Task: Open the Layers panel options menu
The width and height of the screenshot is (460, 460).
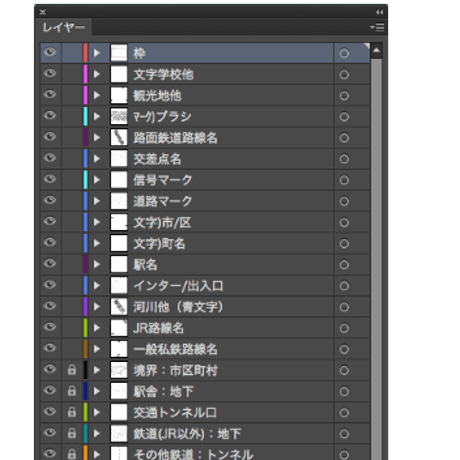Action: click(377, 27)
